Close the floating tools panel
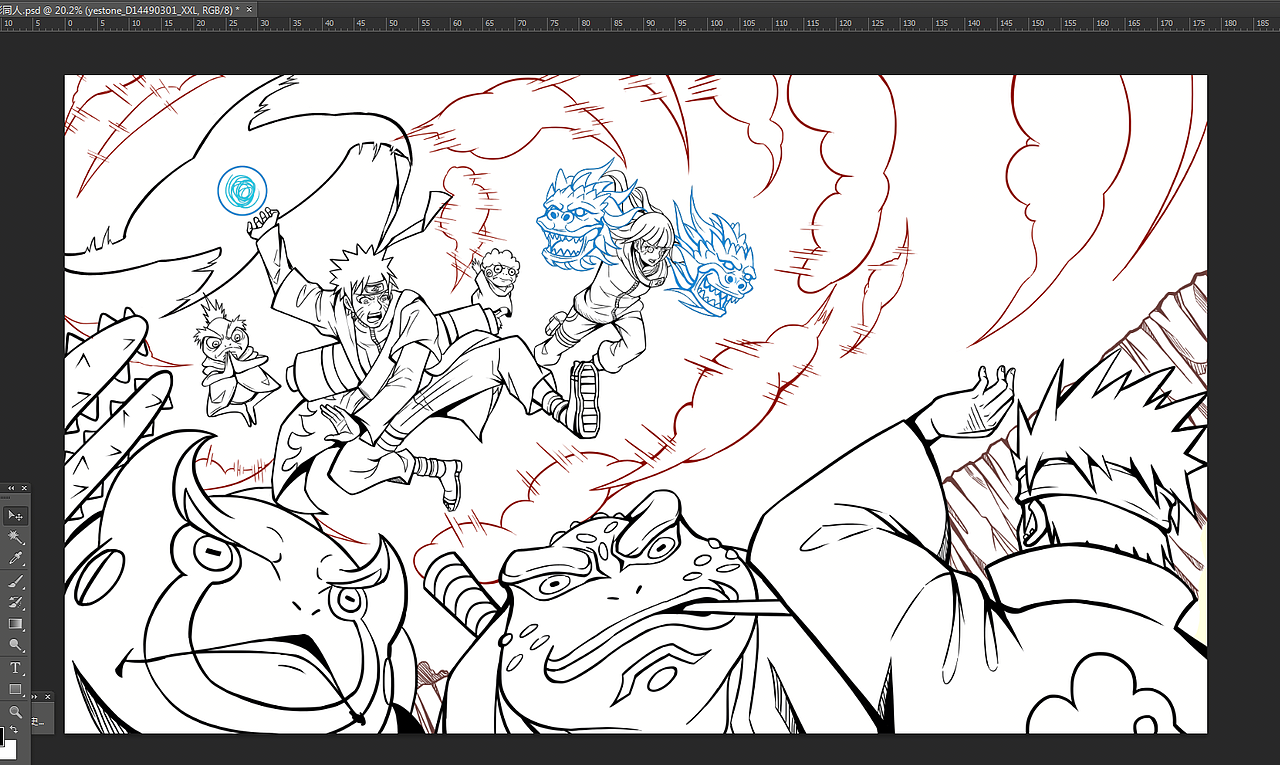The image size is (1280, 765). pos(25,488)
